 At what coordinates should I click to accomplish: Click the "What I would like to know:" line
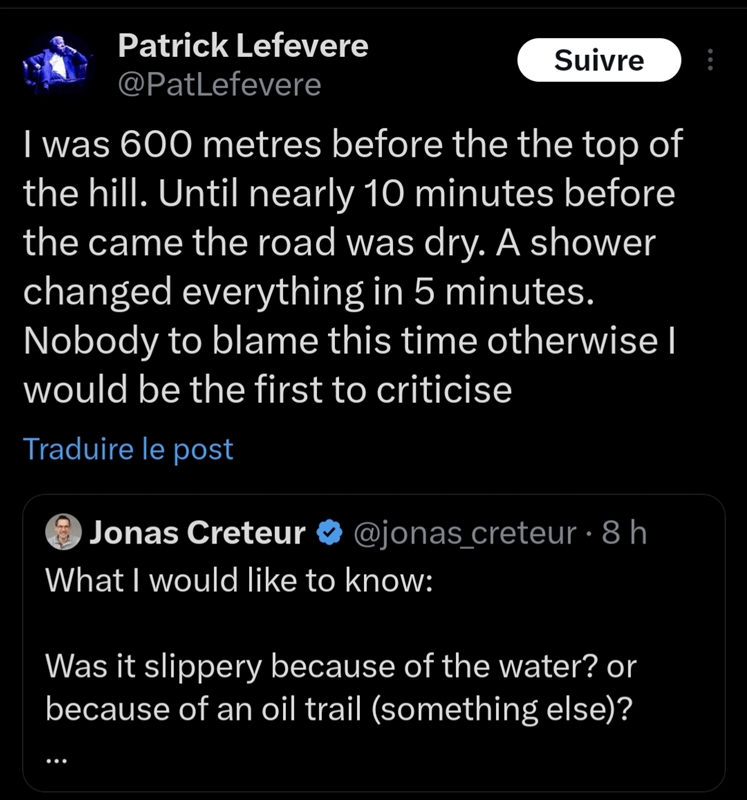pos(239,580)
